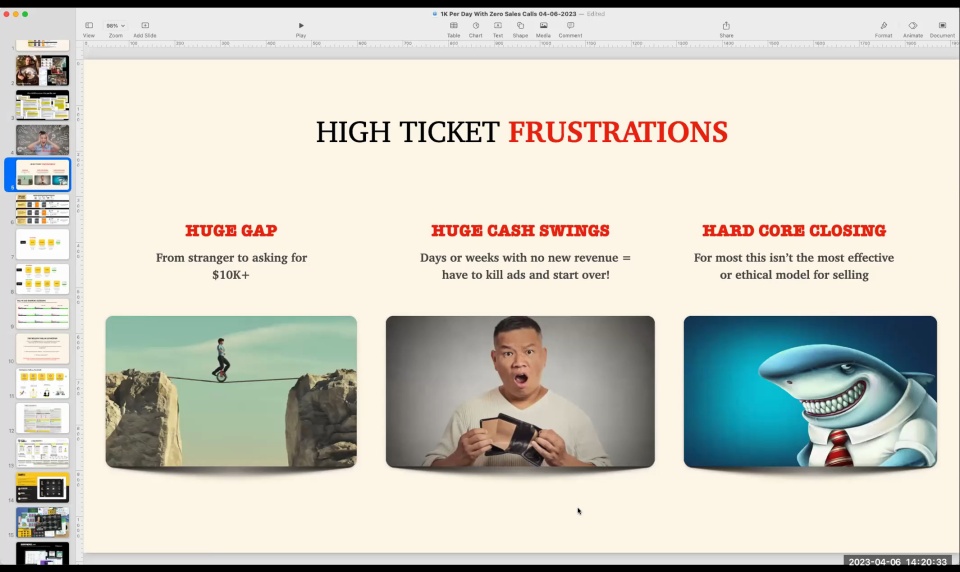Select slide 5 thumbnail in navigator
Image resolution: width=960 pixels, height=572 pixels.
[x=42, y=175]
